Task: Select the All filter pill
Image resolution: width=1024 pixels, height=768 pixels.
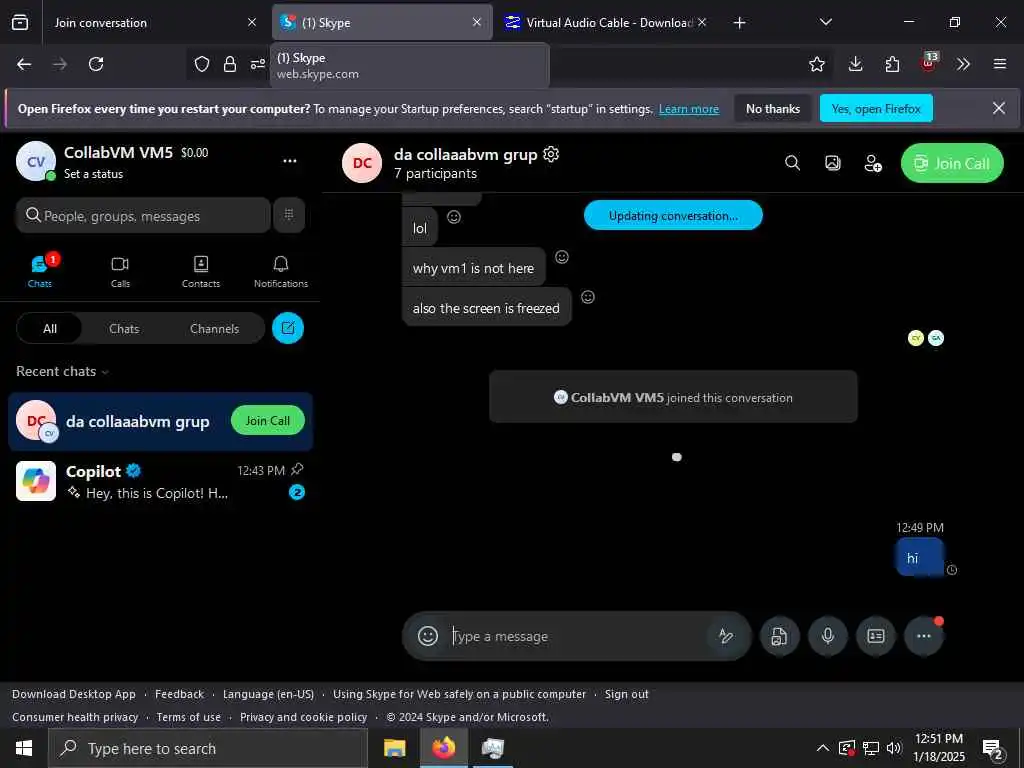Action: [50, 328]
